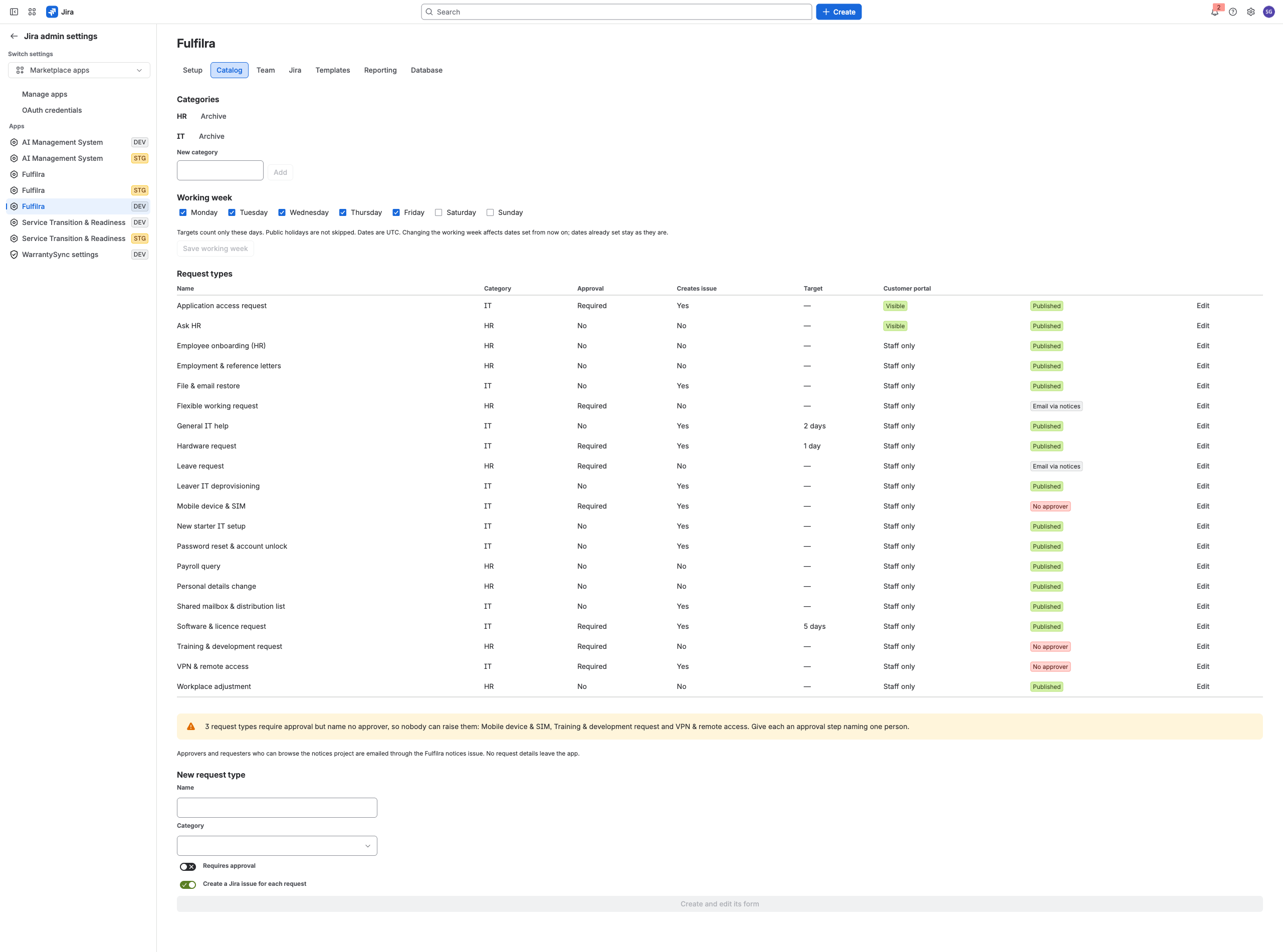Viewport: 1283px width, 952px height.
Task: Focus the new request type Name field
Action: click(x=277, y=808)
